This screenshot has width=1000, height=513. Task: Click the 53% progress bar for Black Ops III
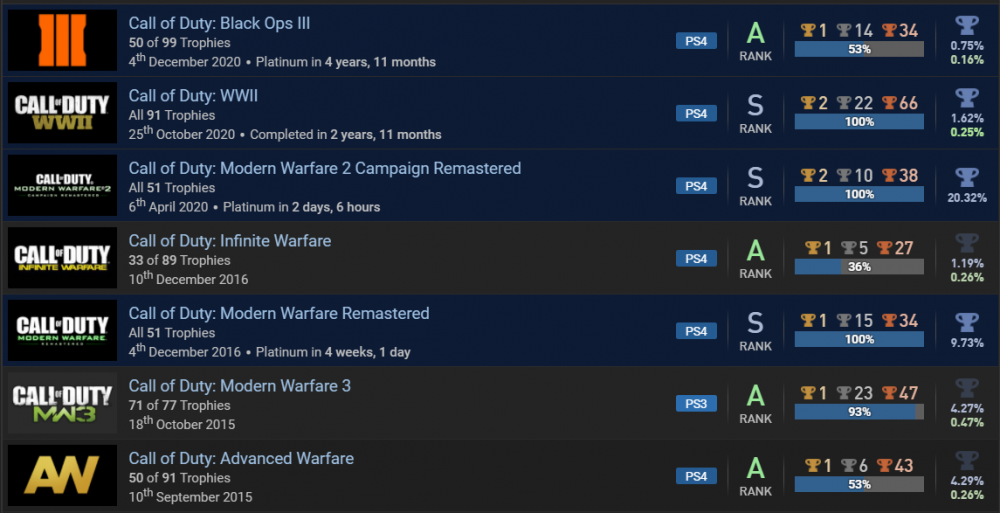859,49
